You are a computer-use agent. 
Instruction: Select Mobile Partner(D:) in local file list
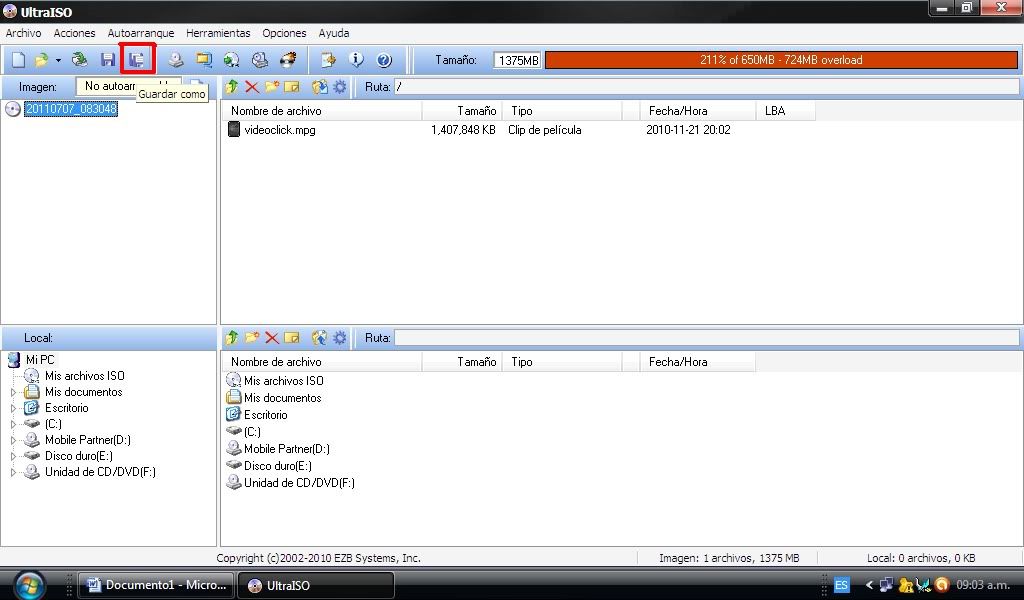287,449
